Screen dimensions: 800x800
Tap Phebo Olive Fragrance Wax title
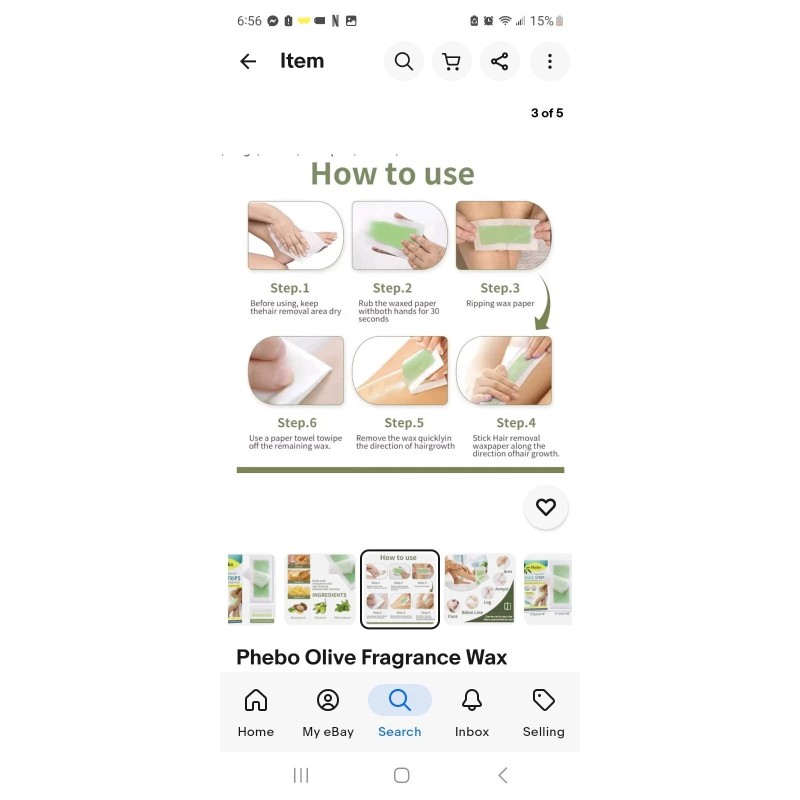coord(371,657)
